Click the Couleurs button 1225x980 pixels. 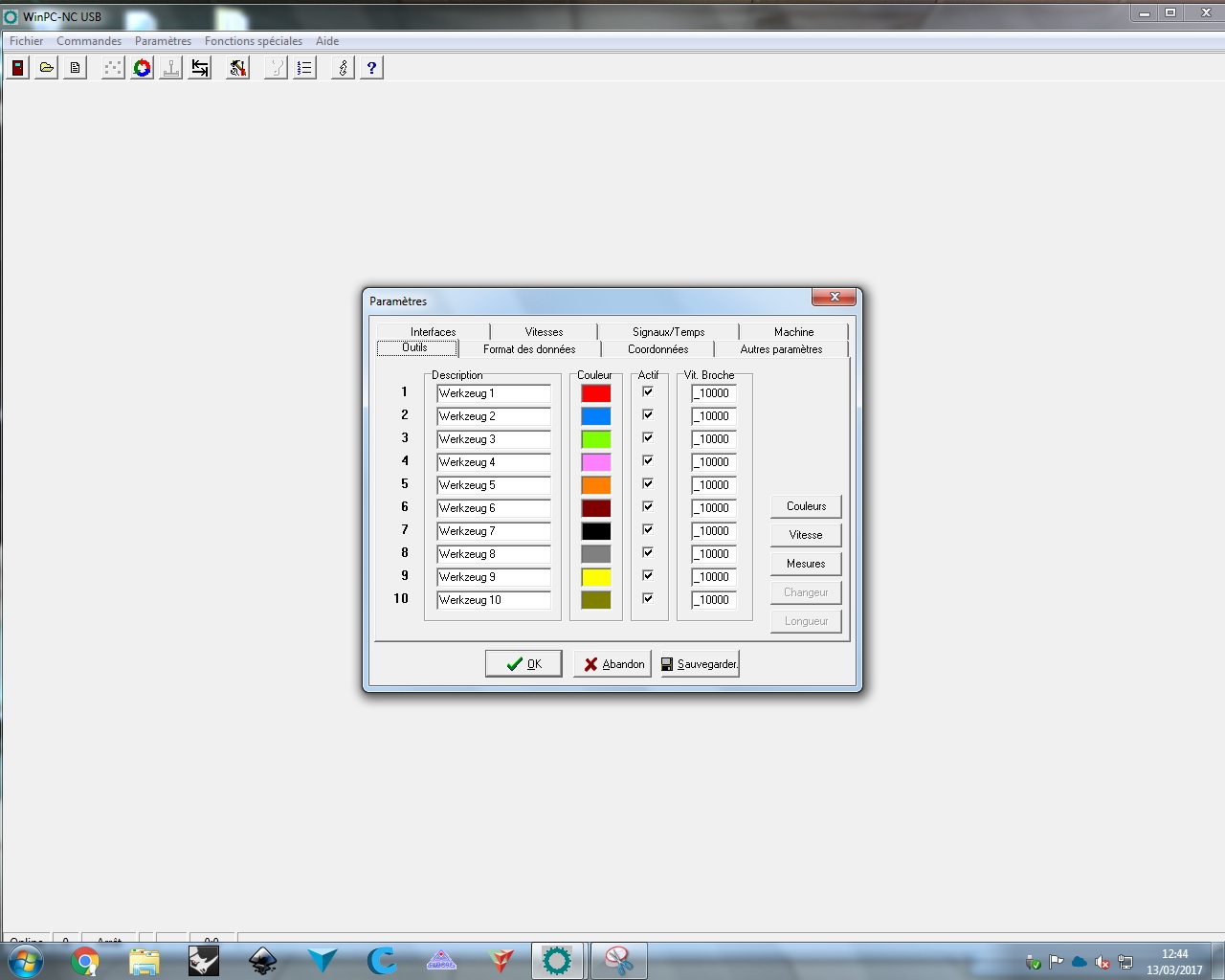(806, 506)
